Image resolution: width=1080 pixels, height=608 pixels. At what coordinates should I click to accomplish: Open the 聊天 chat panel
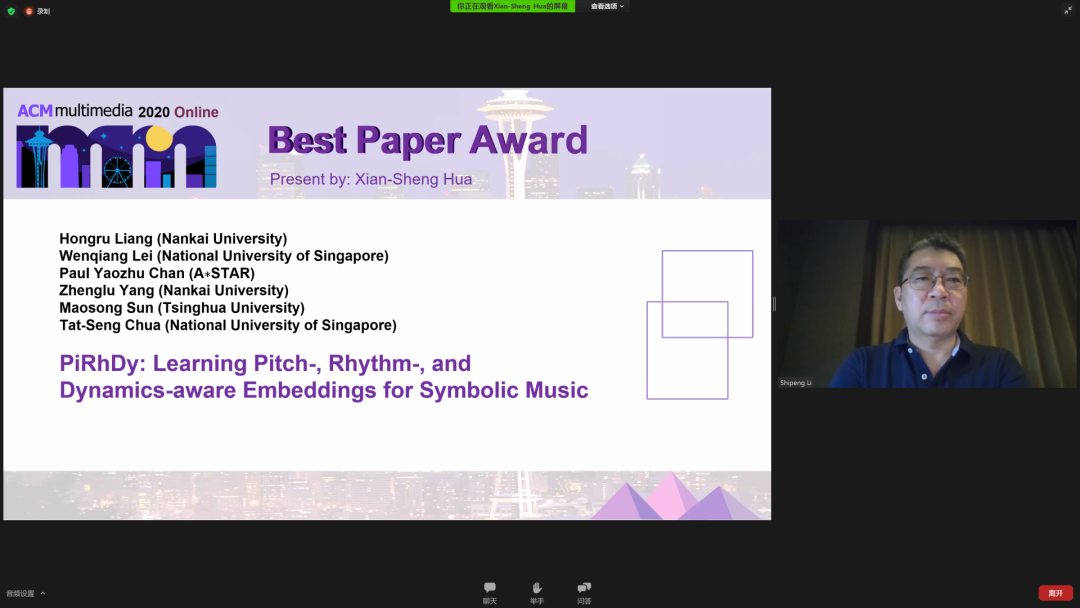point(490,593)
